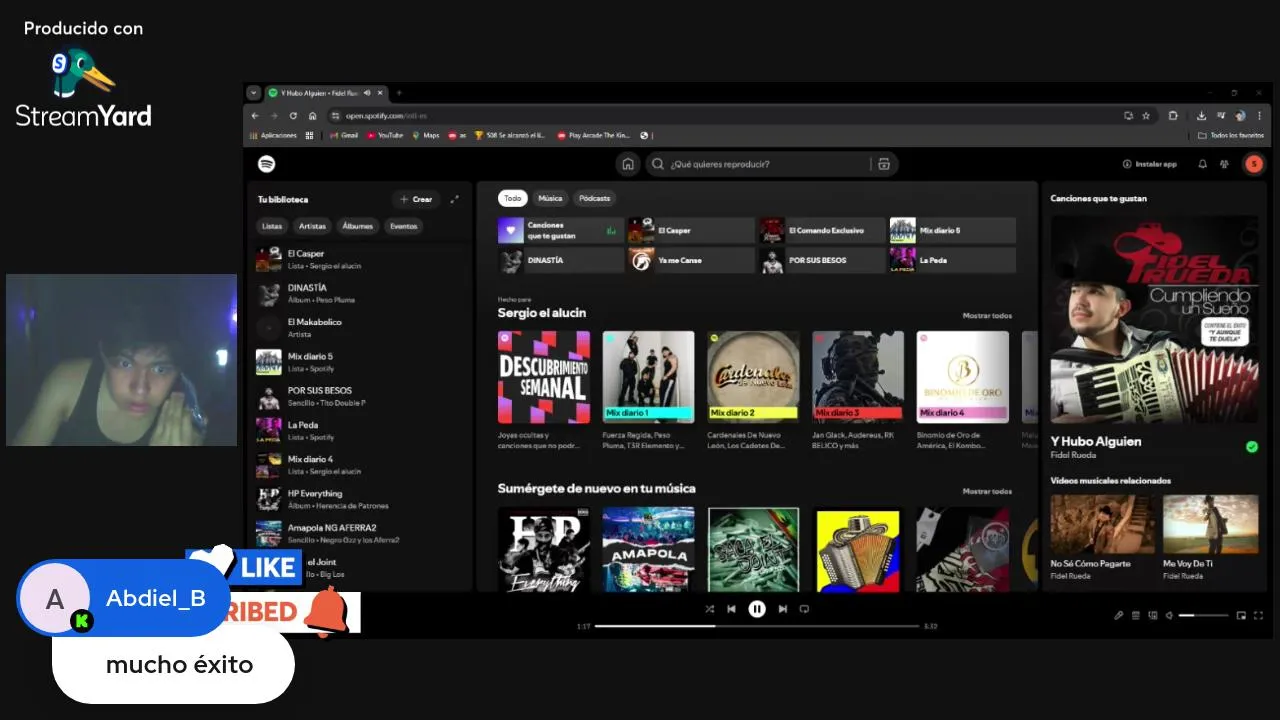Skip to the previous track
Viewport: 1280px width, 720px height.
[732, 608]
